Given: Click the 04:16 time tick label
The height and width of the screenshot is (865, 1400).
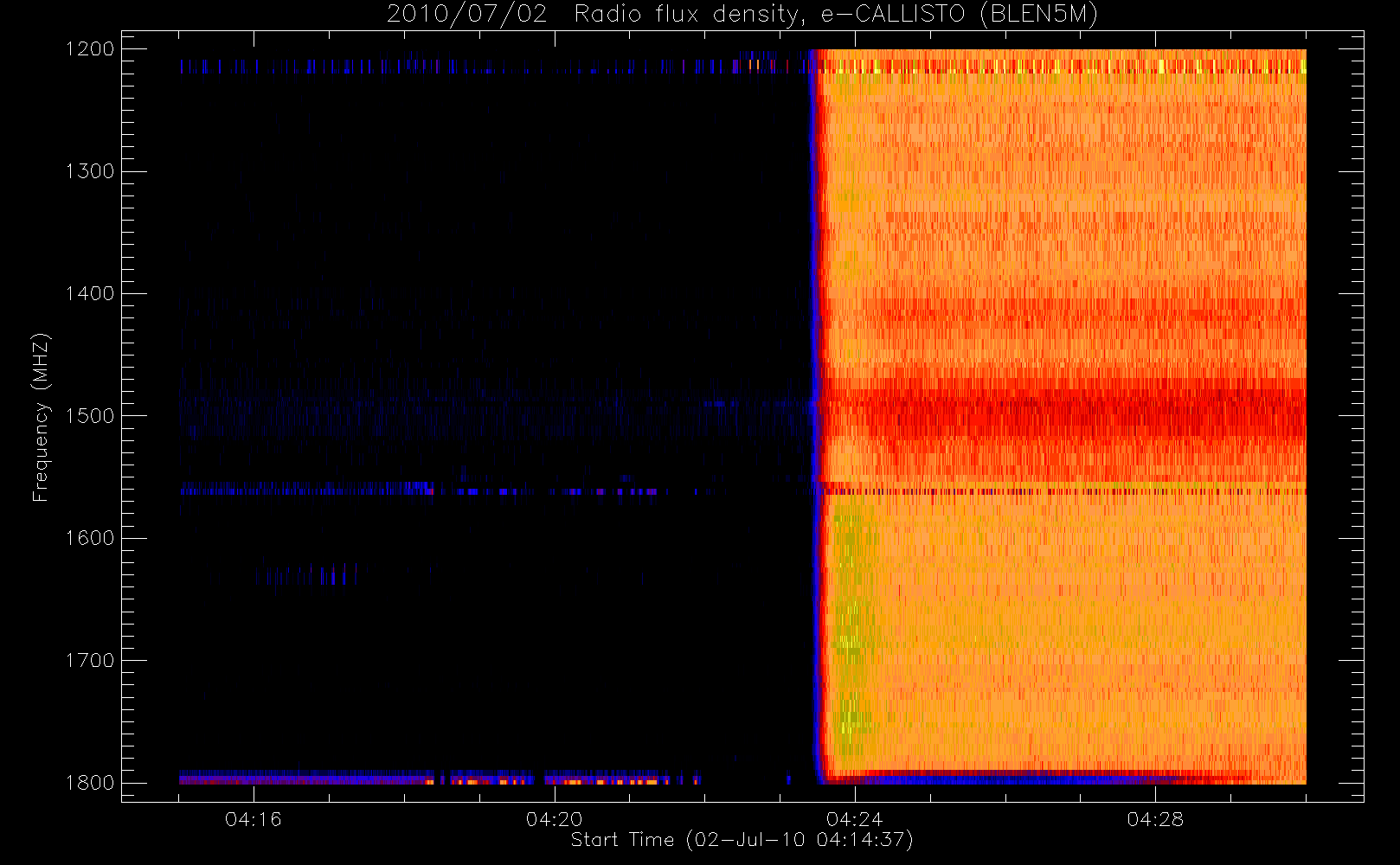Looking at the screenshot, I should pyautogui.click(x=254, y=819).
